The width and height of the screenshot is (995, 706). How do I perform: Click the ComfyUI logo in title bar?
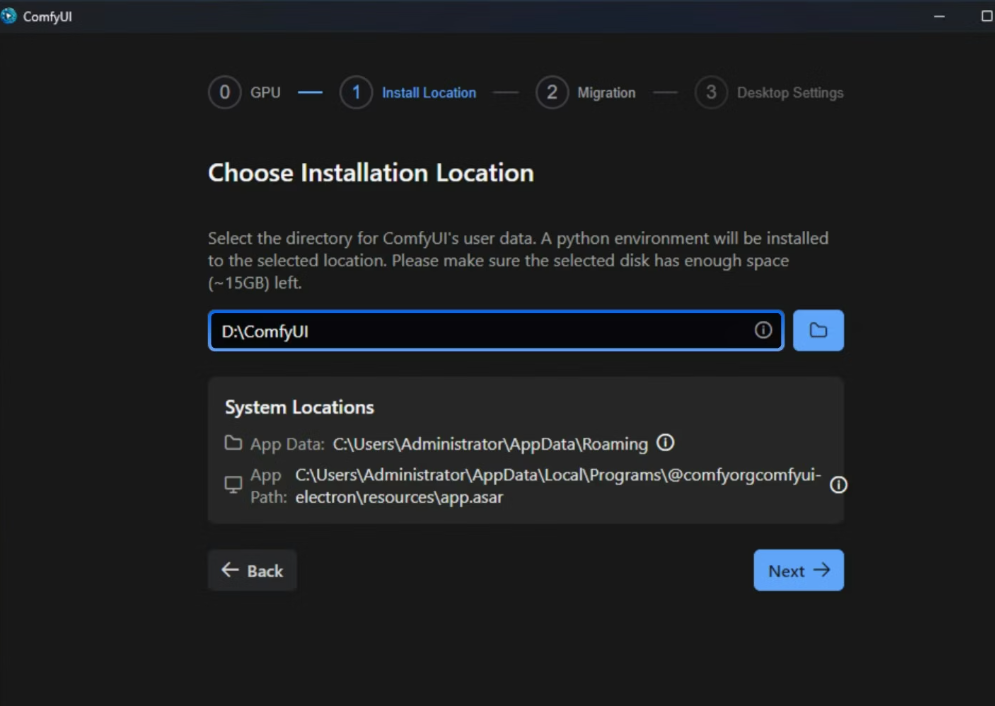pyautogui.click(x=9, y=16)
